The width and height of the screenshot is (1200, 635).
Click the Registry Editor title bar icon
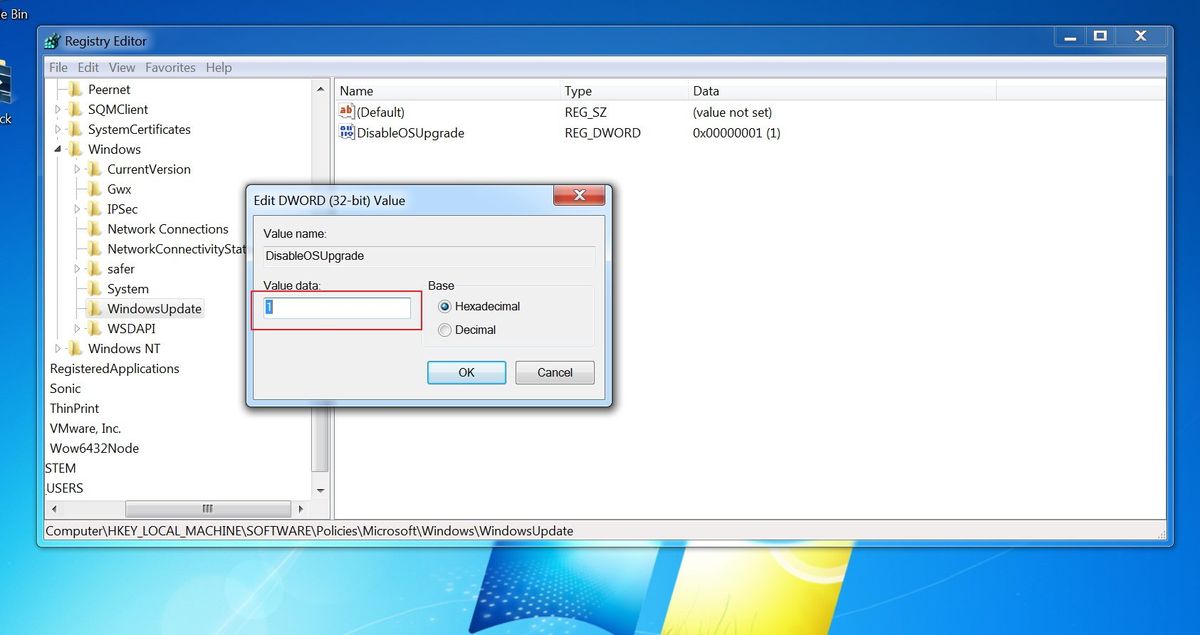[x=51, y=40]
